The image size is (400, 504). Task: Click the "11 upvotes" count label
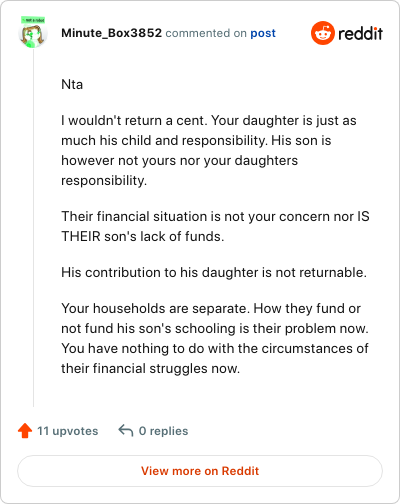(68, 431)
